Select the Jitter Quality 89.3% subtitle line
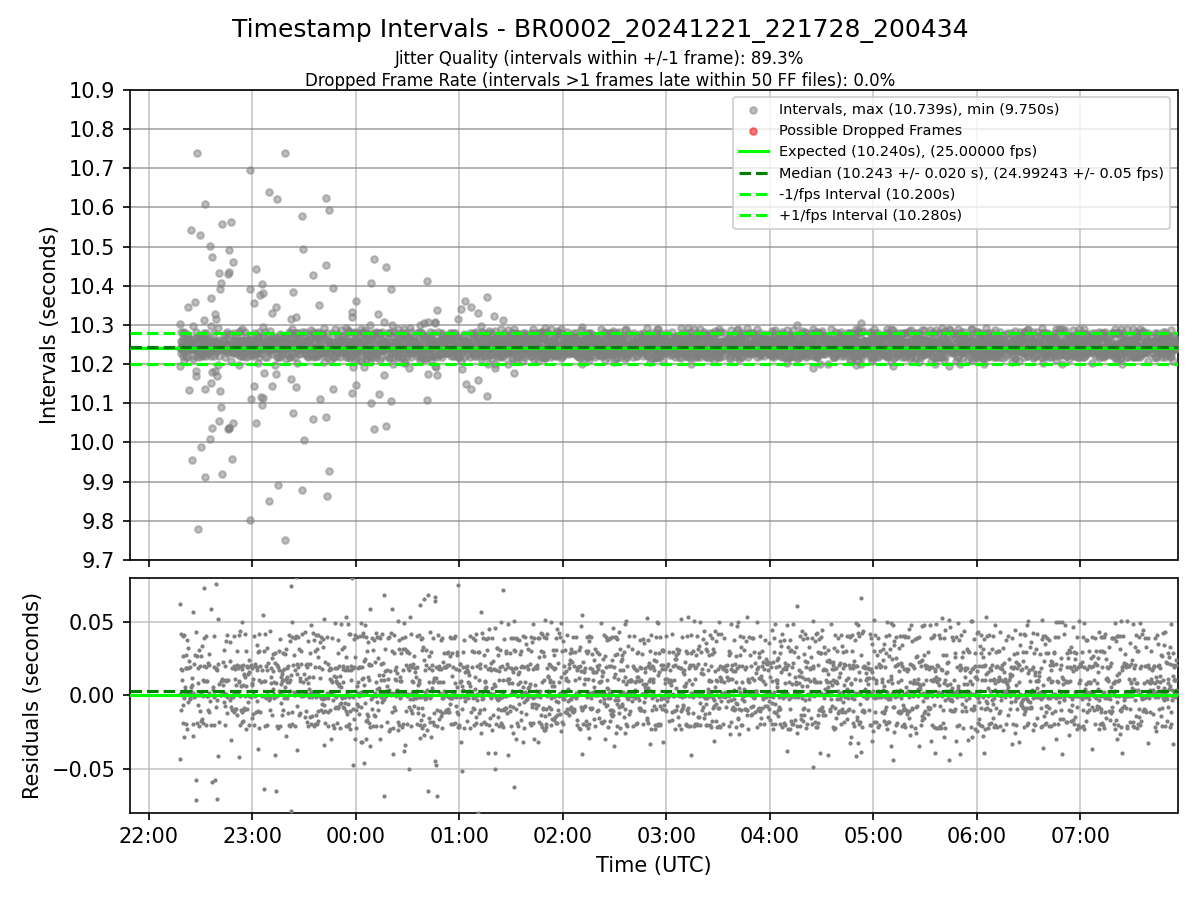The width and height of the screenshot is (1200, 900). (599, 58)
